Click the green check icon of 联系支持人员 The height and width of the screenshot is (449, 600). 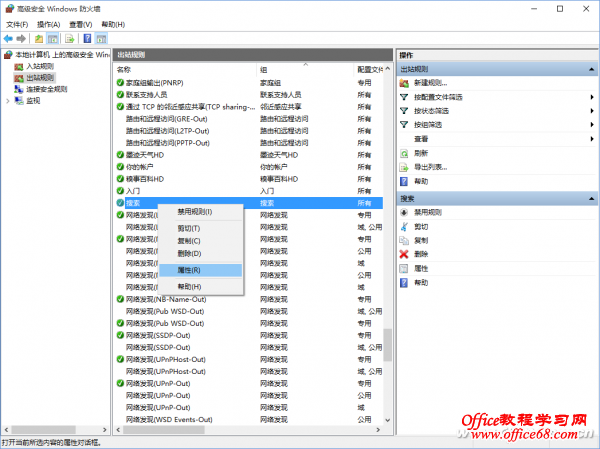120,95
